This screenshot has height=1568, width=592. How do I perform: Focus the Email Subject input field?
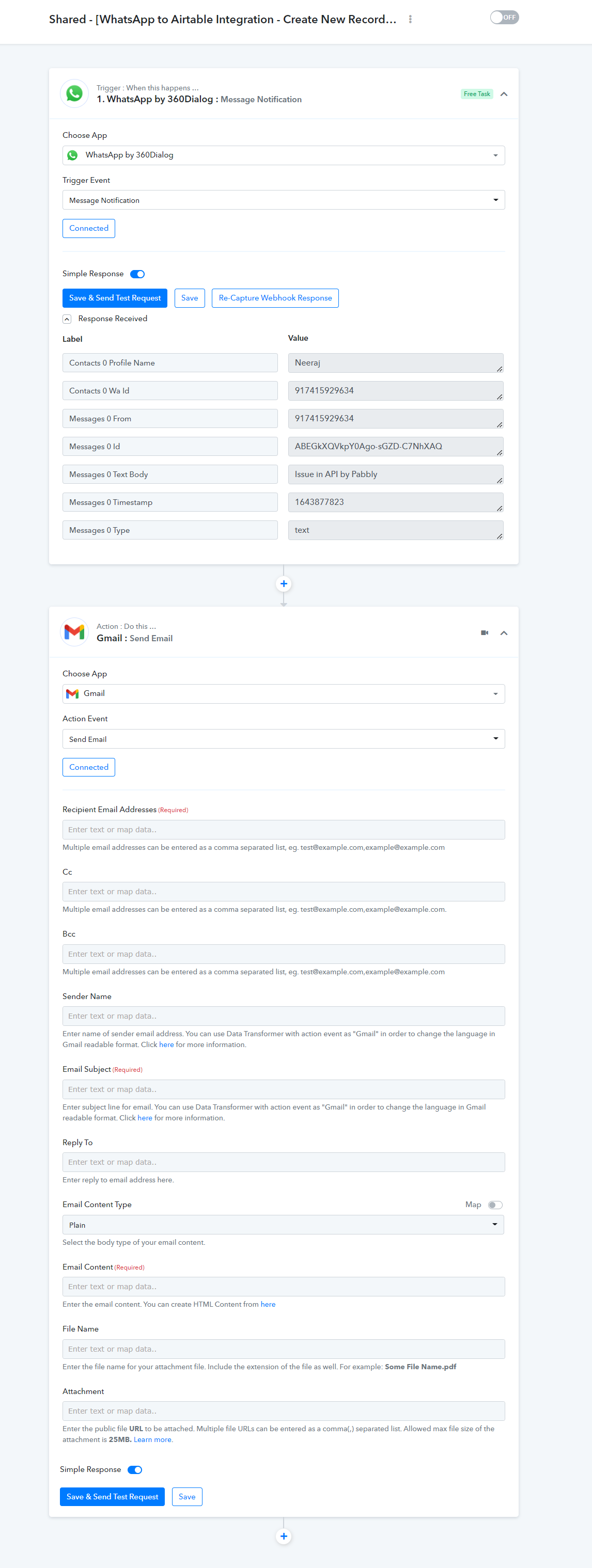pos(283,1089)
